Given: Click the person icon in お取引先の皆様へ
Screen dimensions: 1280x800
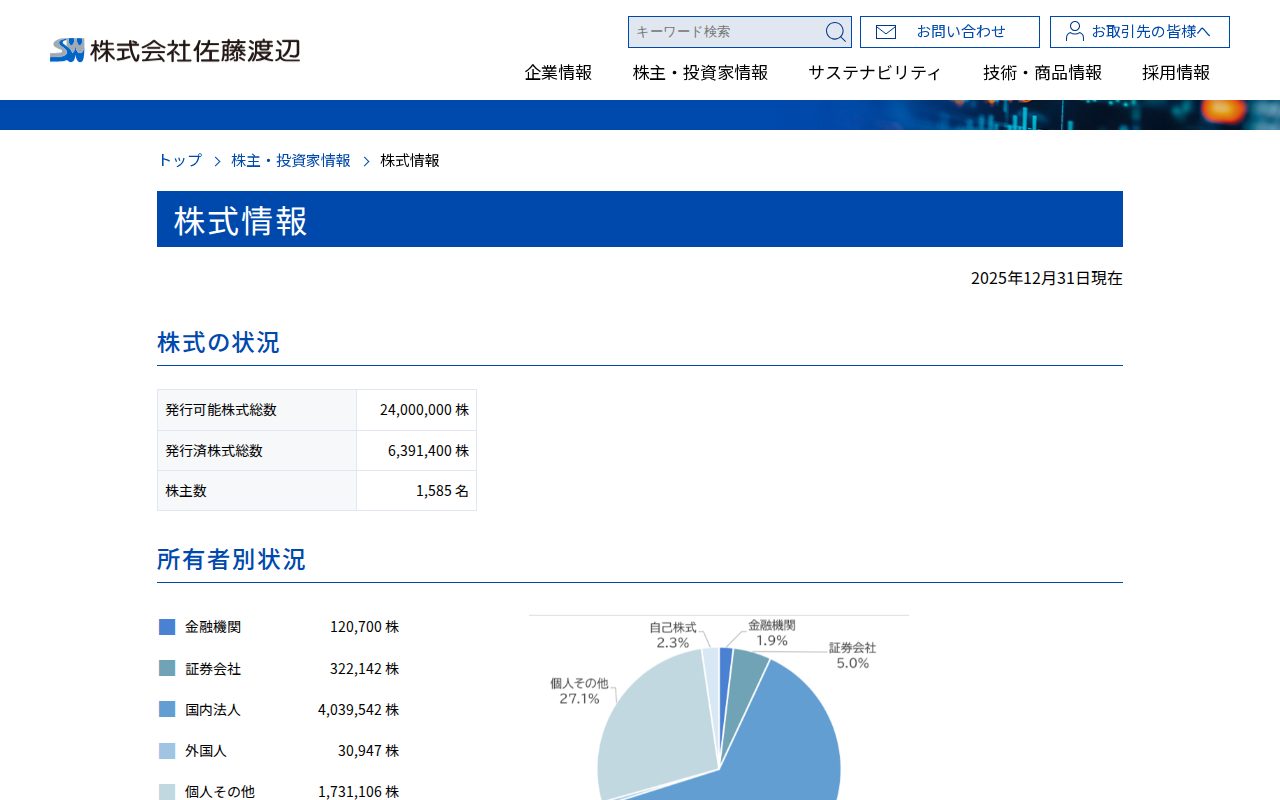Looking at the screenshot, I should (1075, 31).
